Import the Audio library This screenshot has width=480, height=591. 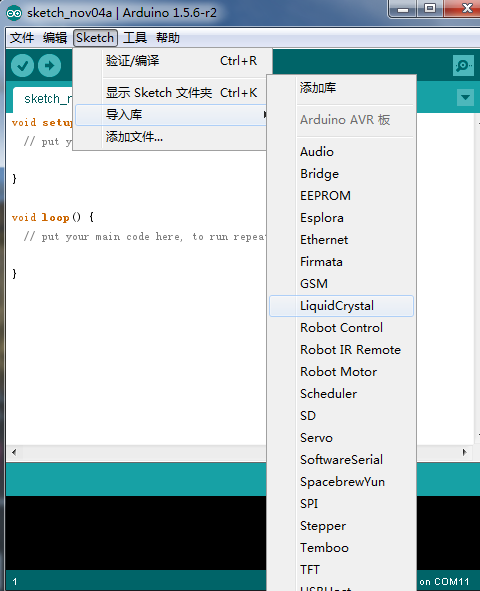coord(341,152)
